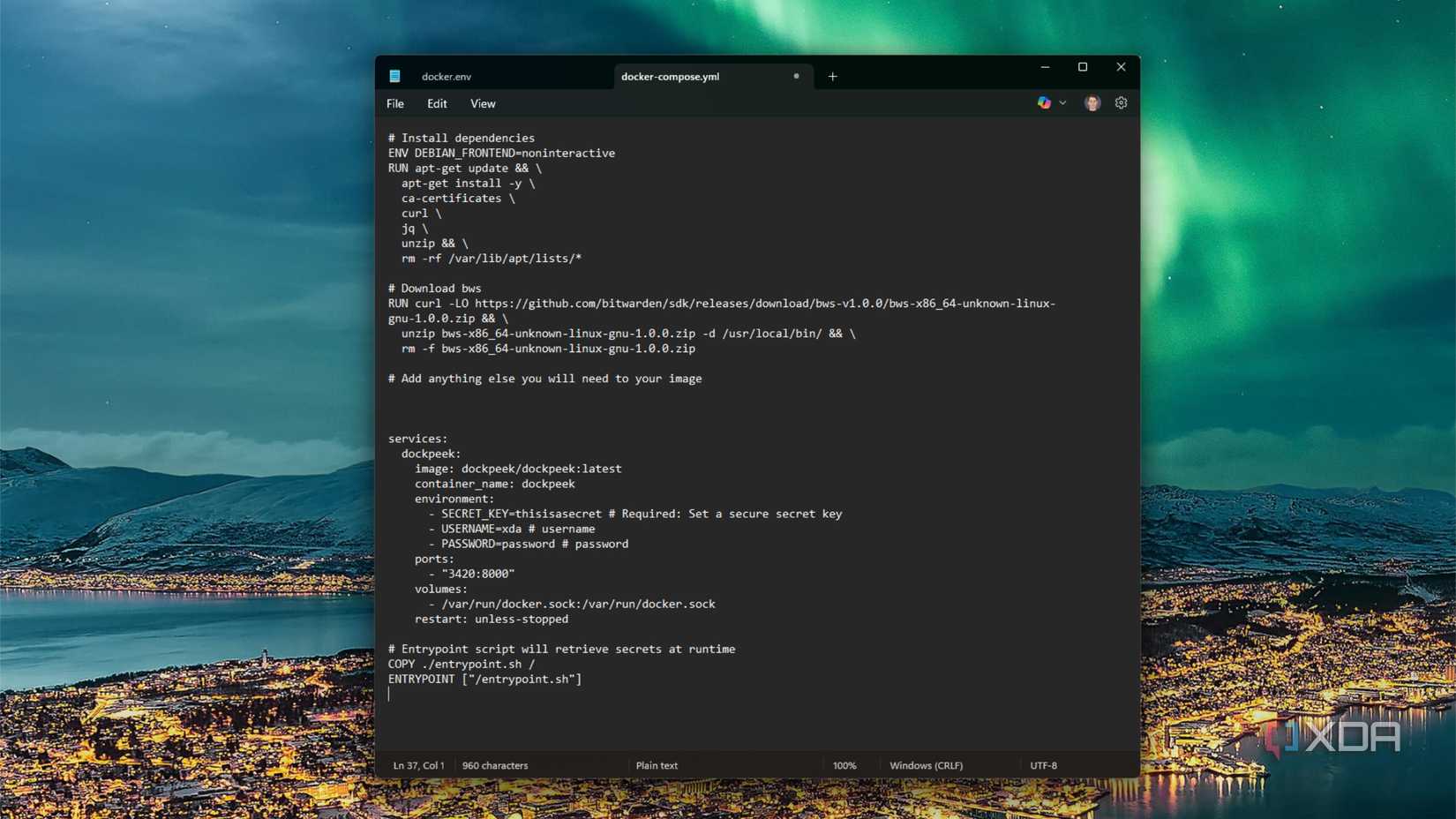1456x819 pixels.
Task: Open Notepad settings with the gear icon
Action: [x=1121, y=102]
